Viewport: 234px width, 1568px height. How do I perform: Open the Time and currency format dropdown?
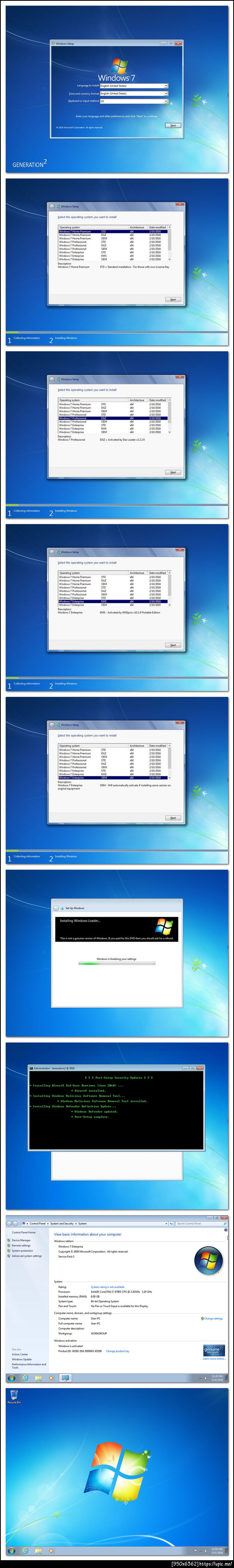pos(134,94)
